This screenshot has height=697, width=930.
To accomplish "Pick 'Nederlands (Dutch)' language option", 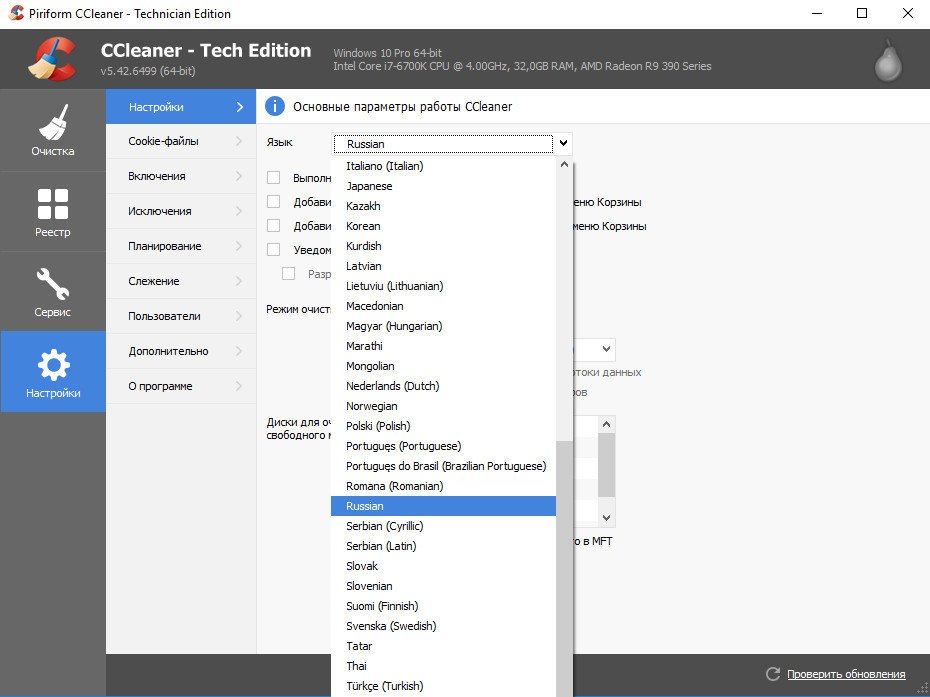I will [x=444, y=386].
